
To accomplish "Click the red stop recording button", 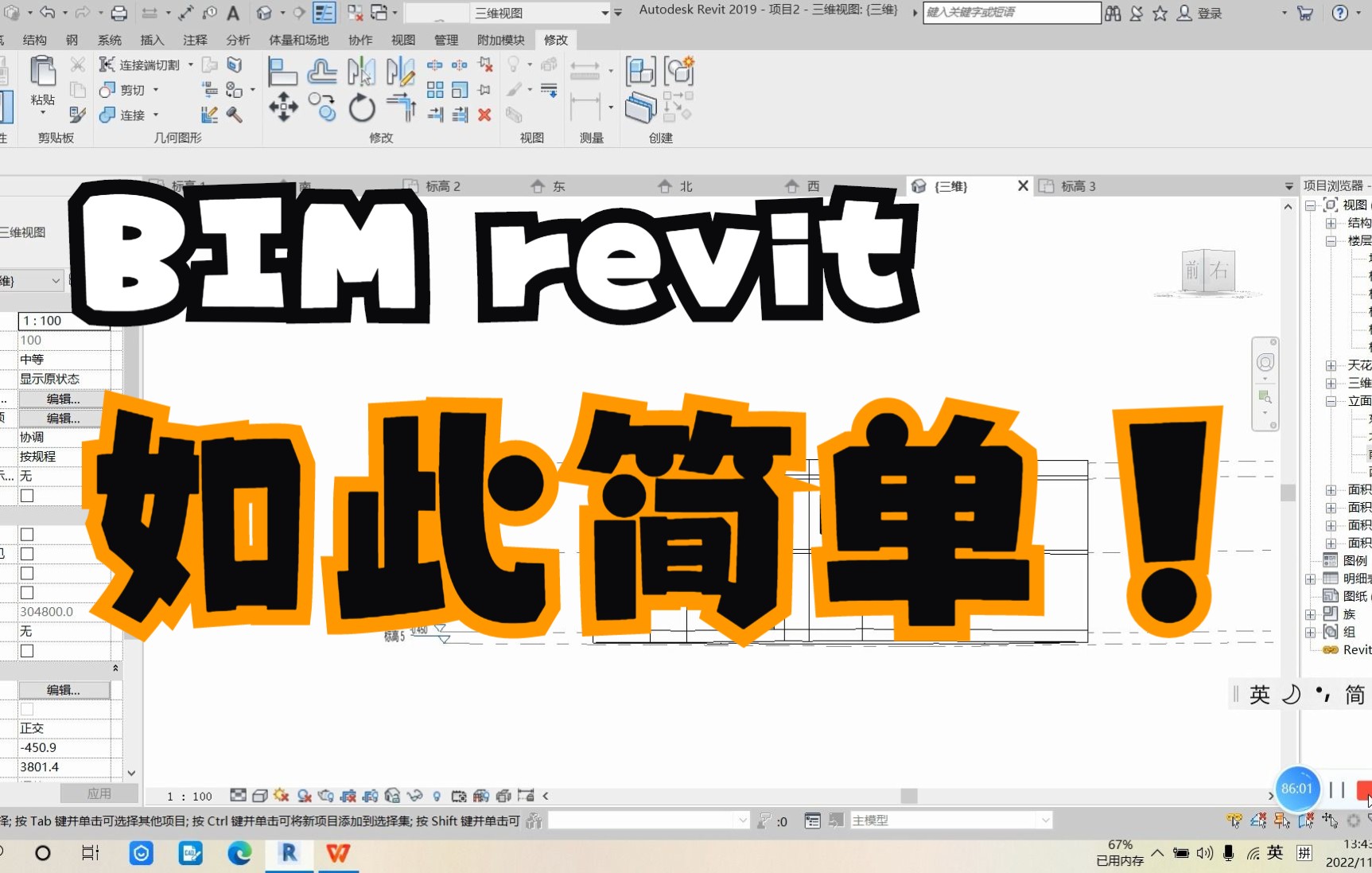I will (x=1364, y=789).
